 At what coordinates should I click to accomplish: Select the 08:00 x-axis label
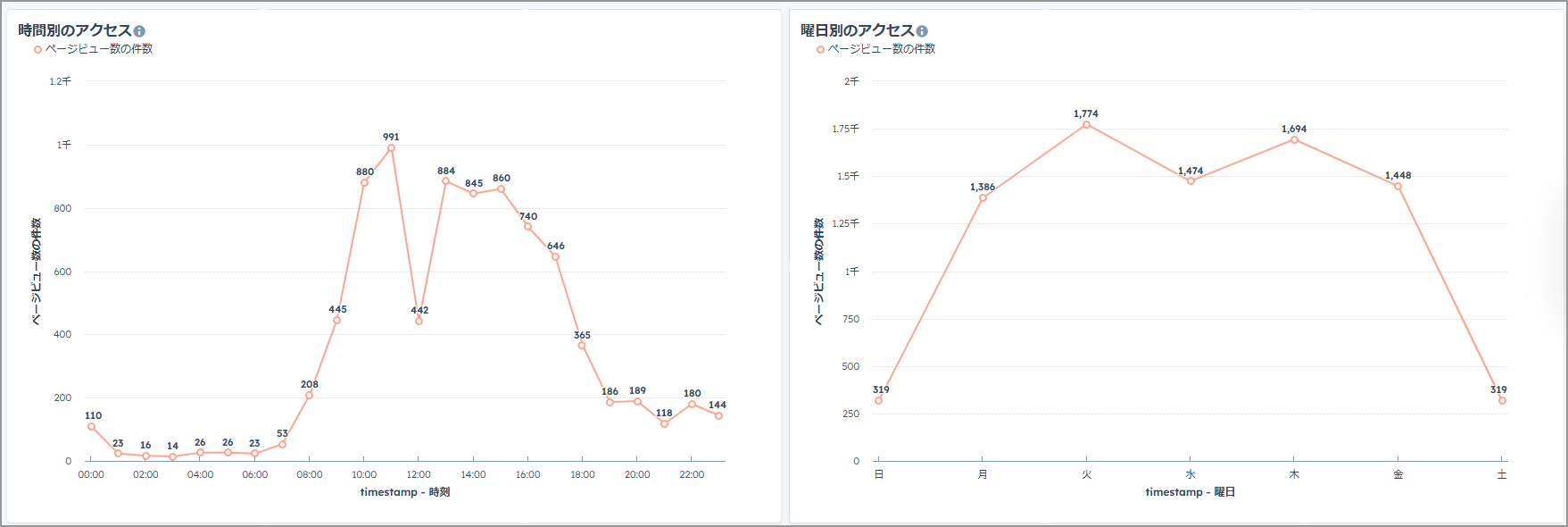point(310,475)
